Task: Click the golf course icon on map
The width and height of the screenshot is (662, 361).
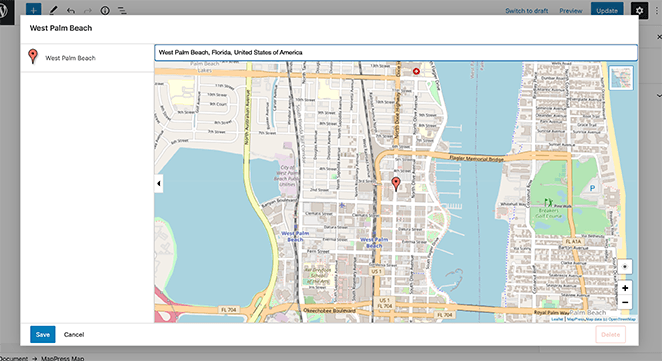Action: (x=548, y=203)
